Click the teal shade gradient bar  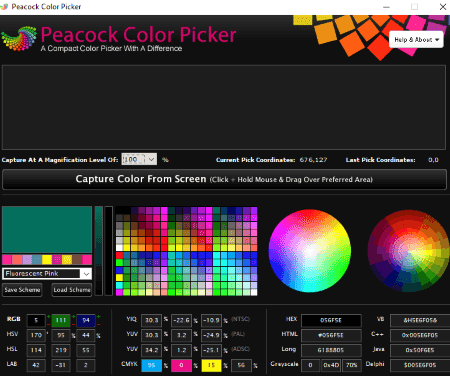coord(99,251)
